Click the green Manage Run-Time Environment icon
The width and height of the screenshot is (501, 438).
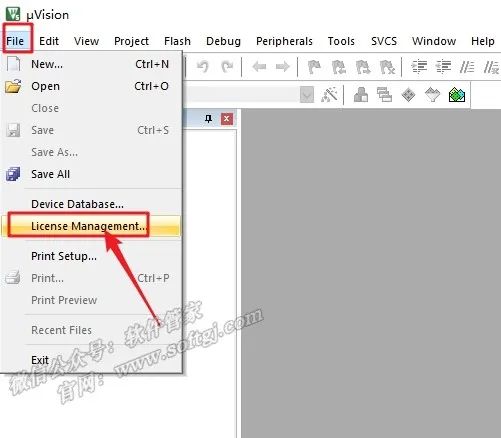457,95
